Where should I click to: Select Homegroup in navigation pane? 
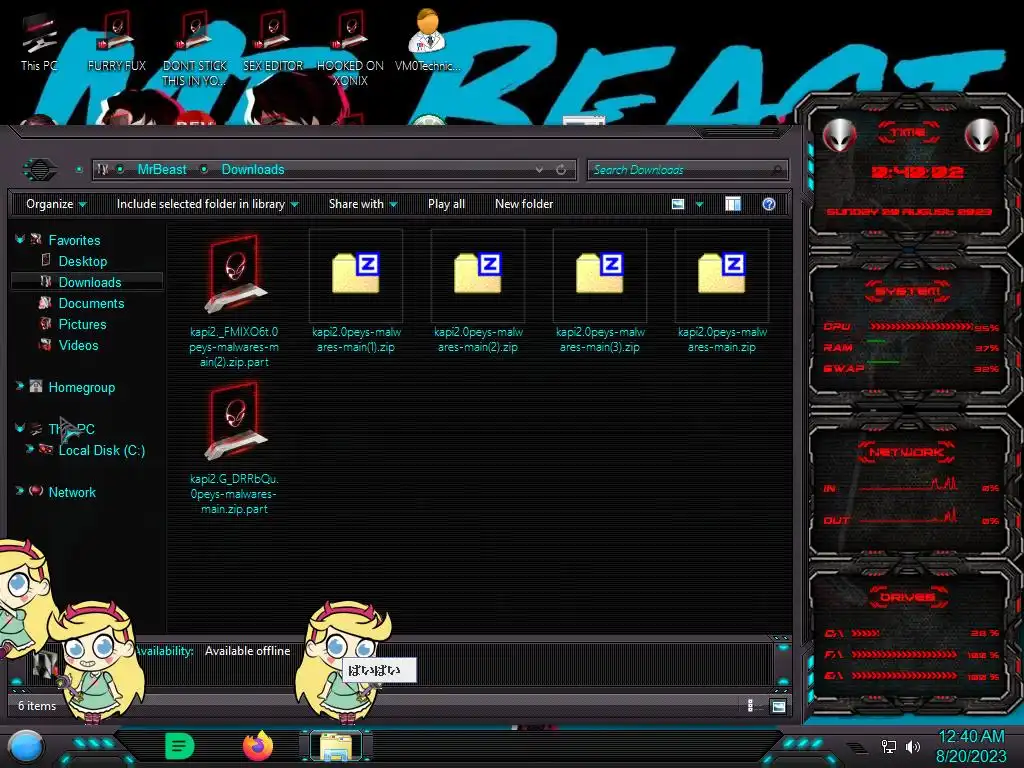(82, 387)
